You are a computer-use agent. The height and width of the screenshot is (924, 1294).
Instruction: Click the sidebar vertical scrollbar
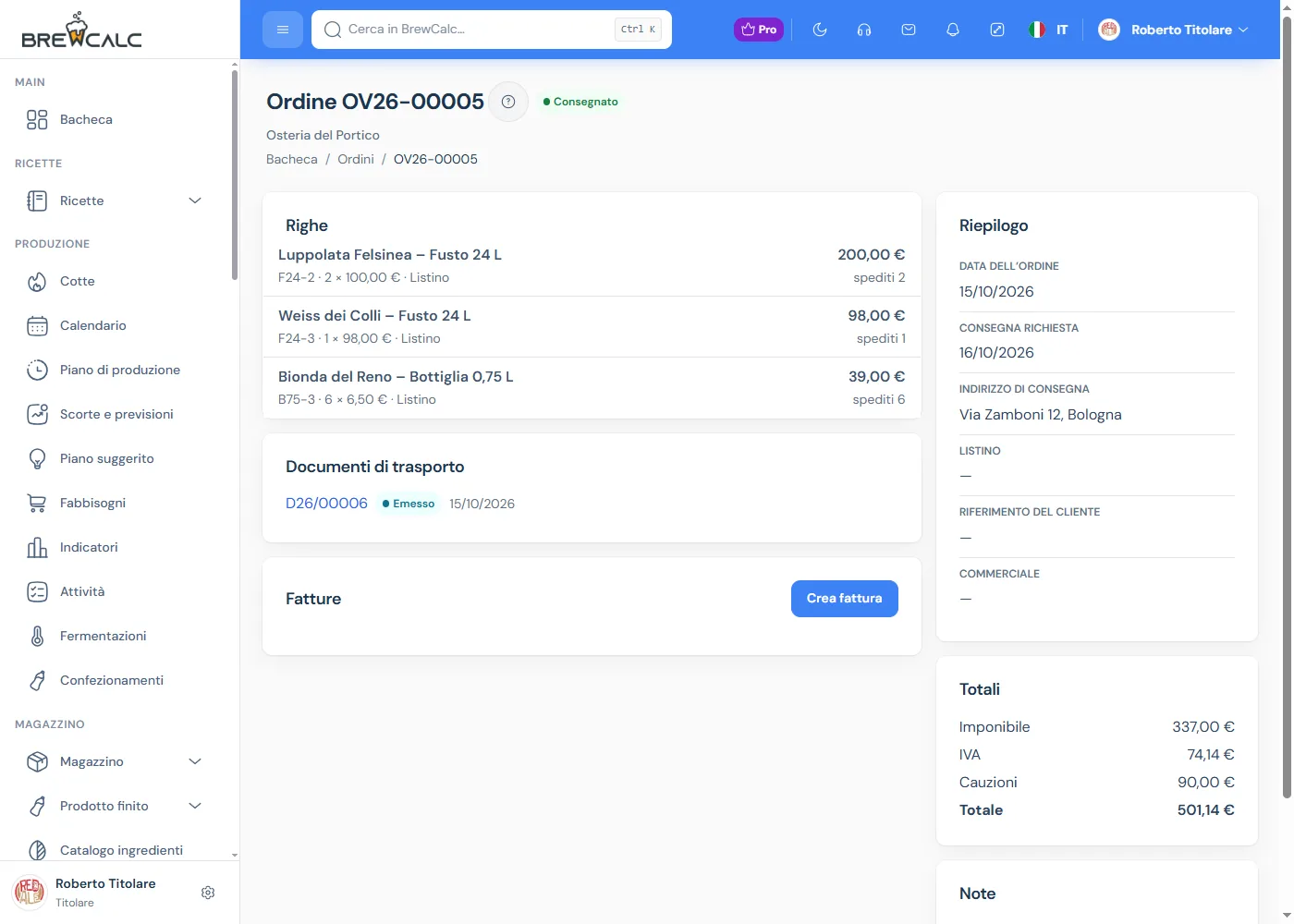[235, 176]
